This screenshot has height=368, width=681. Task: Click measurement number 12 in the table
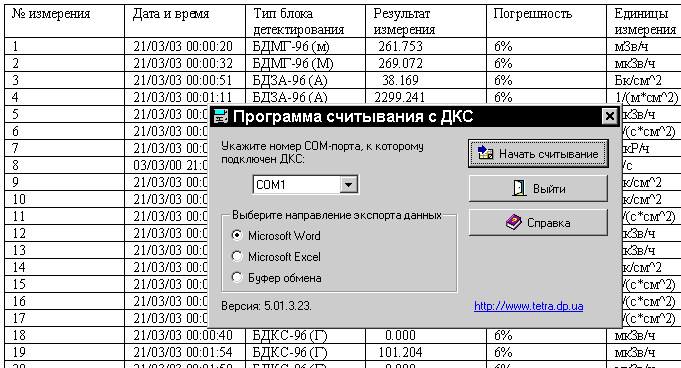pos(19,233)
